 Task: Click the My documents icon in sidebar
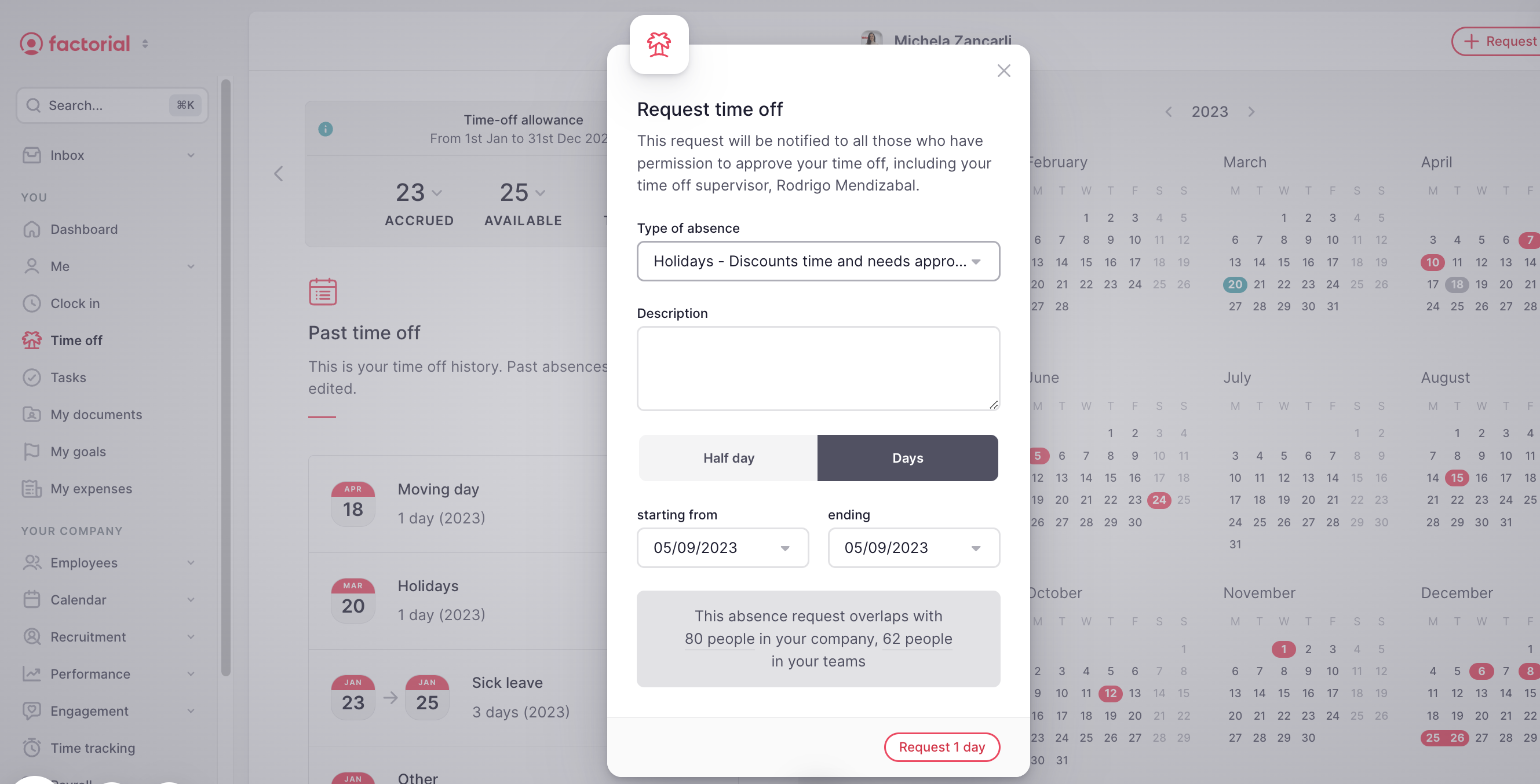[x=31, y=414]
